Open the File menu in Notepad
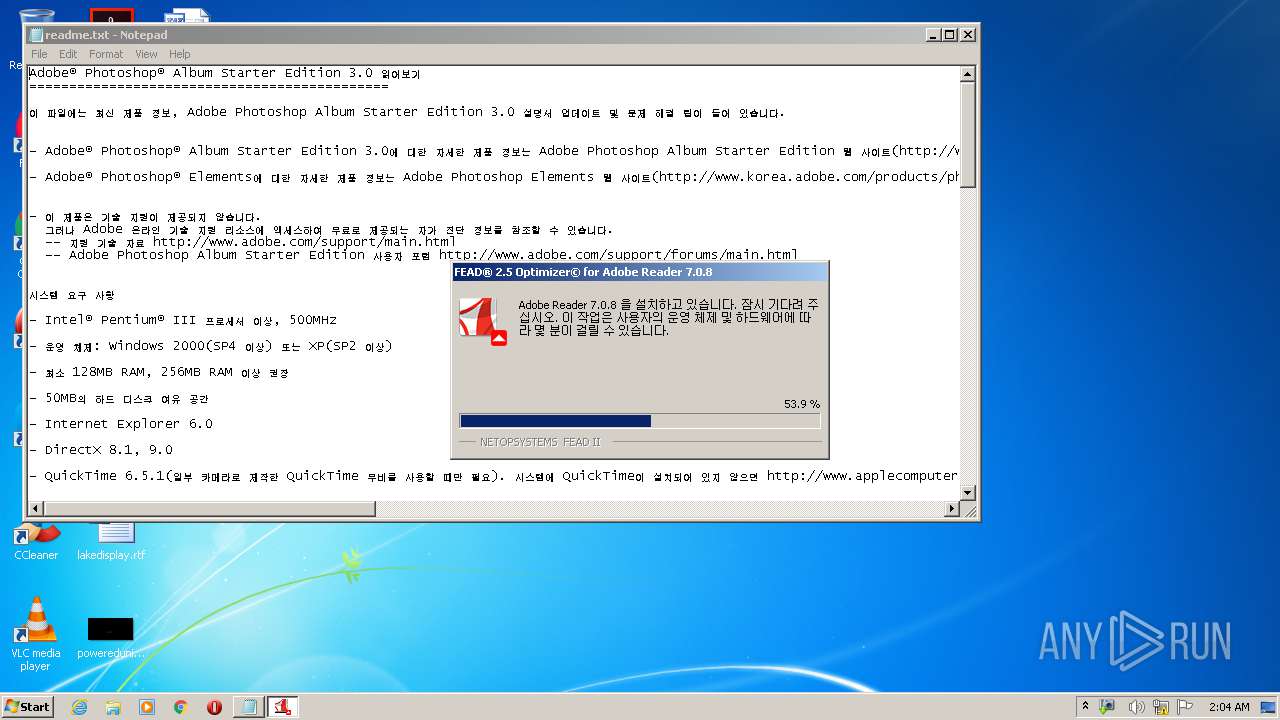Image resolution: width=1280 pixels, height=720 pixels. (39, 54)
